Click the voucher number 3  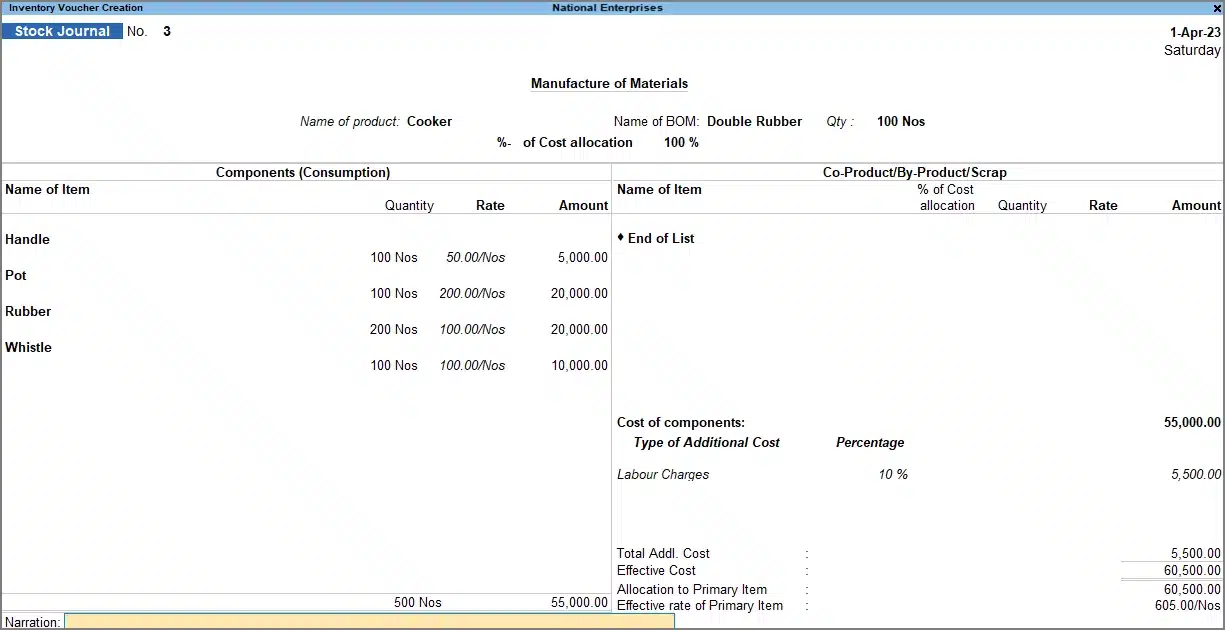tap(167, 31)
